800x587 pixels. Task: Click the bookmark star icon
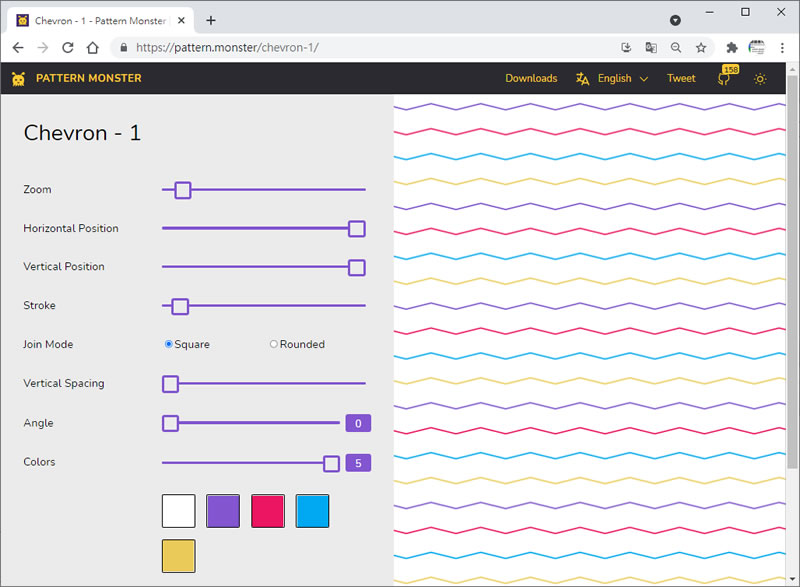(x=701, y=47)
